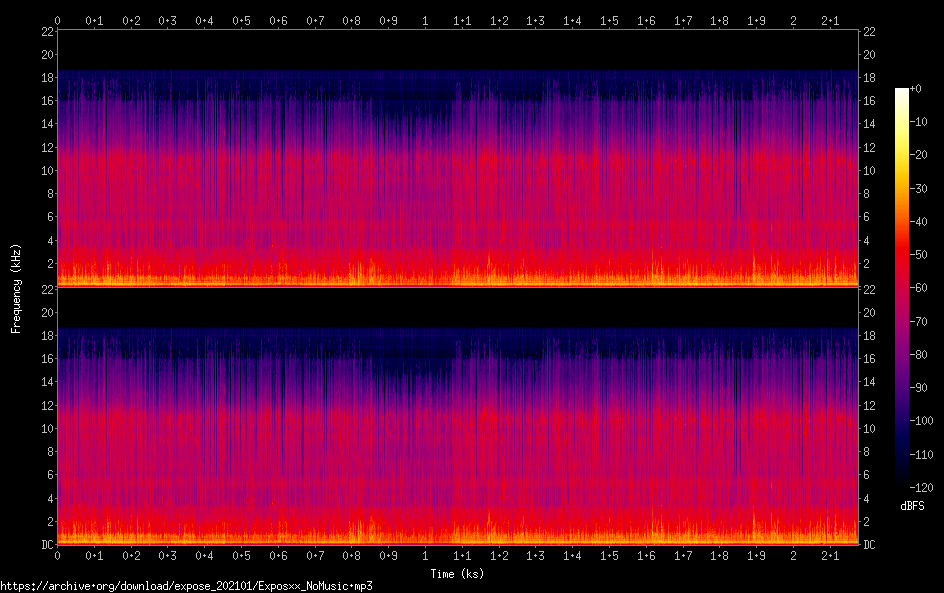Click the '8' label on the lower channel's right axis
This screenshot has width=944, height=593.
pyautogui.click(x=866, y=452)
